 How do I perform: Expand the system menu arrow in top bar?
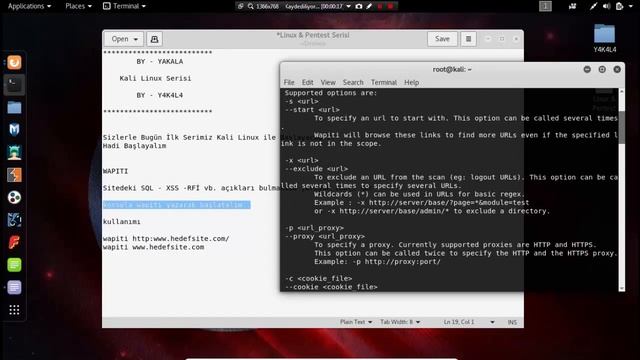point(631,6)
